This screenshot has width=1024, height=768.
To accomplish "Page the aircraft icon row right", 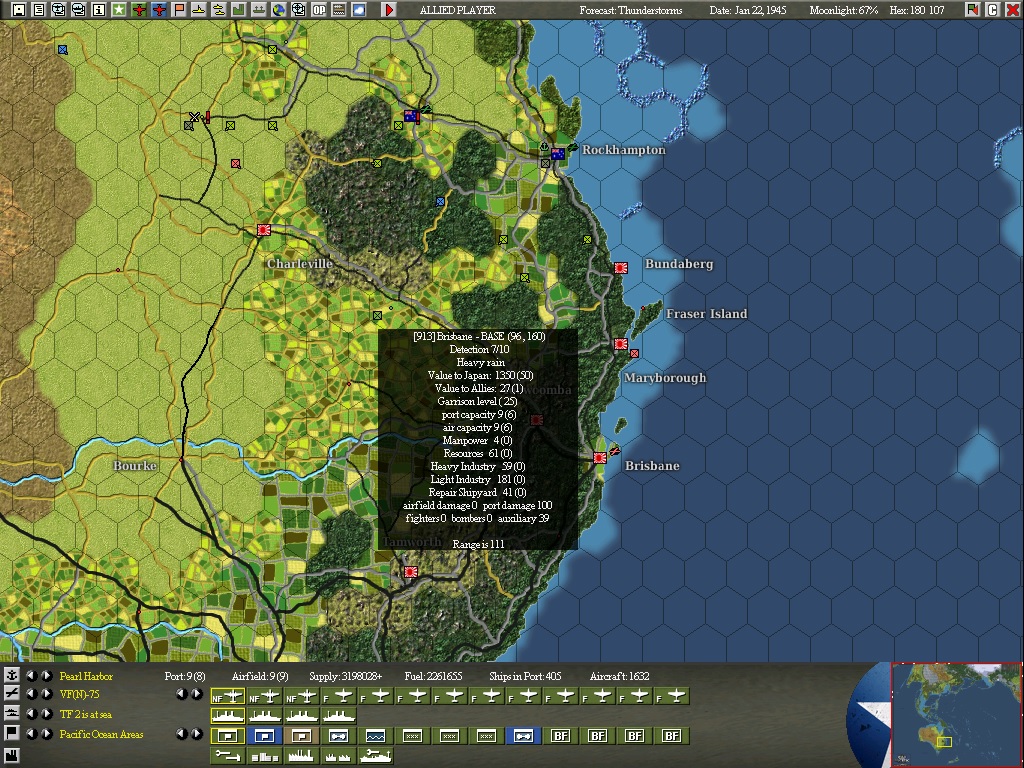I will 197,694.
